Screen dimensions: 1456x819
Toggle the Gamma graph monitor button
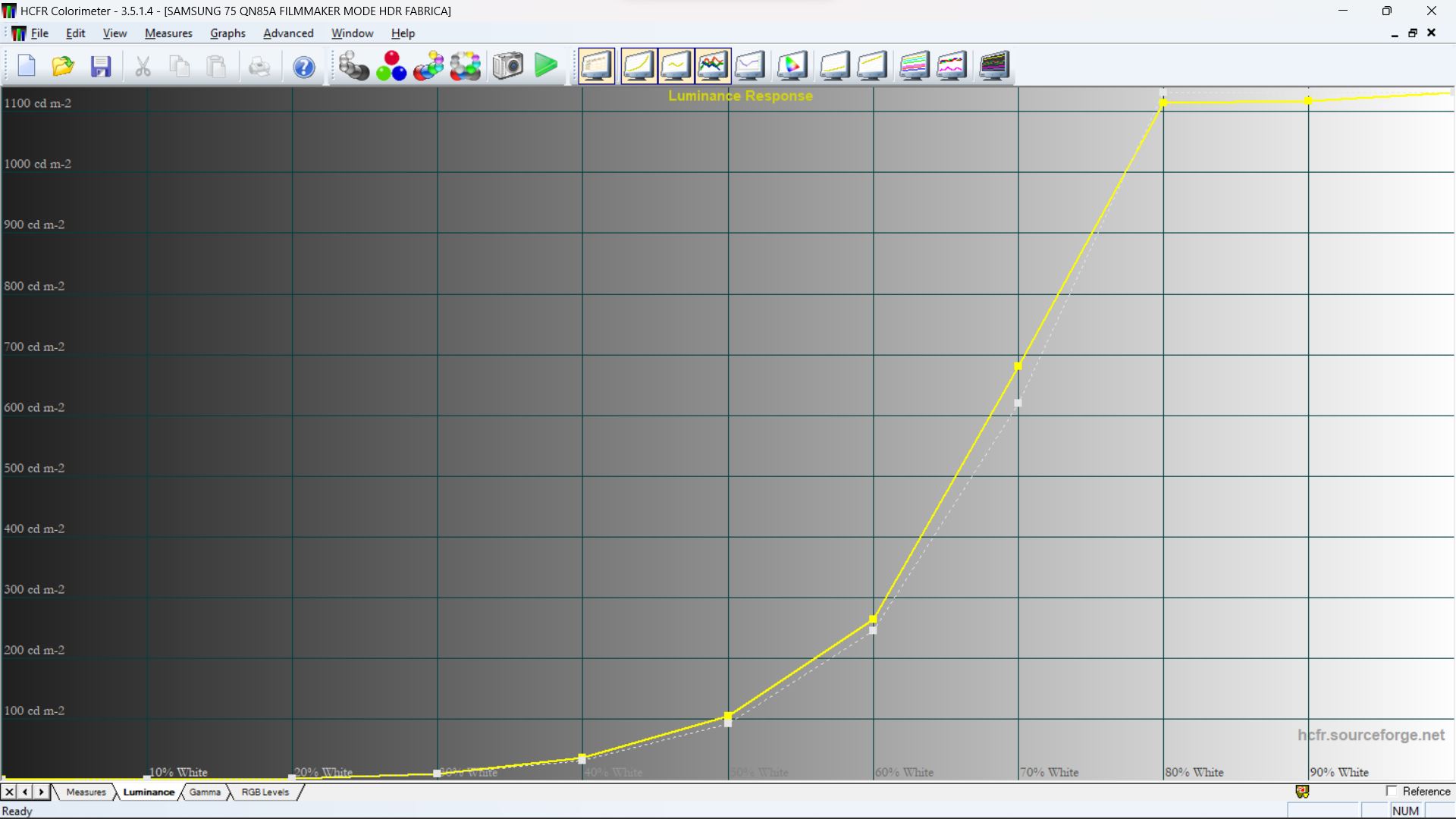(x=676, y=66)
